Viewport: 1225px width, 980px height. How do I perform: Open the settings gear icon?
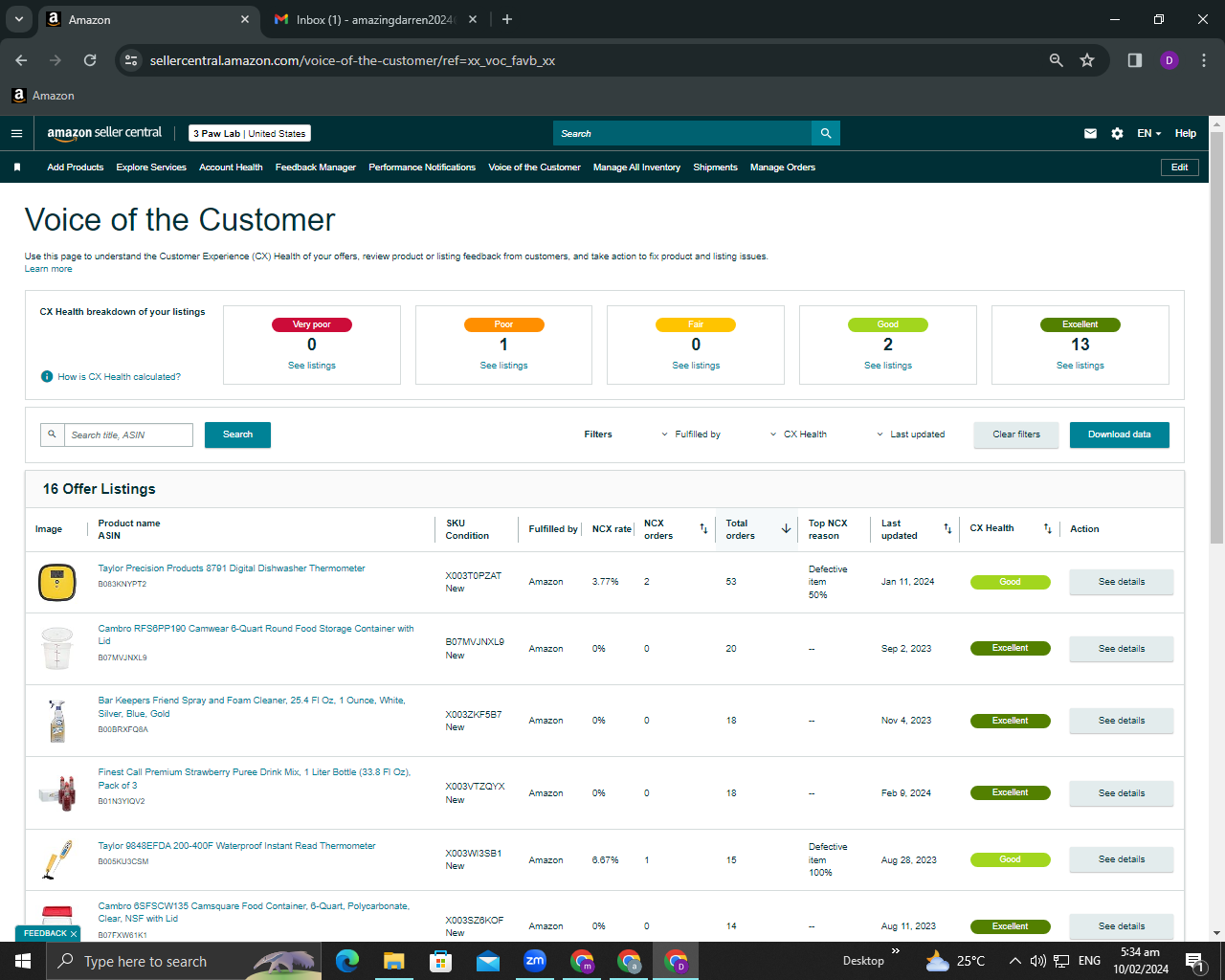point(1117,133)
